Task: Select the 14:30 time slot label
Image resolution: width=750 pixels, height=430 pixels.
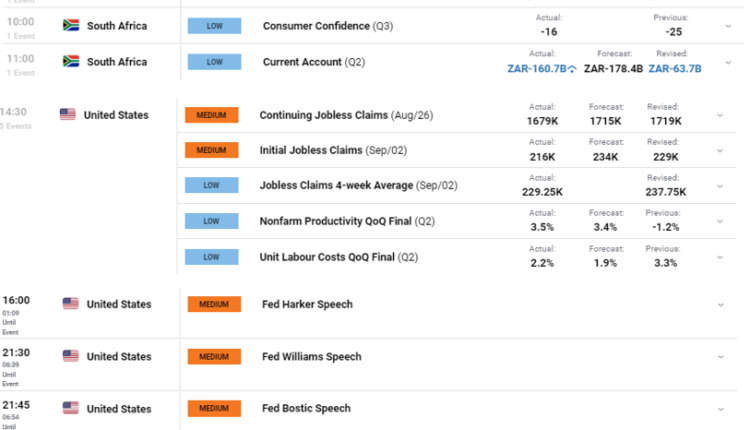Action: pos(15,112)
